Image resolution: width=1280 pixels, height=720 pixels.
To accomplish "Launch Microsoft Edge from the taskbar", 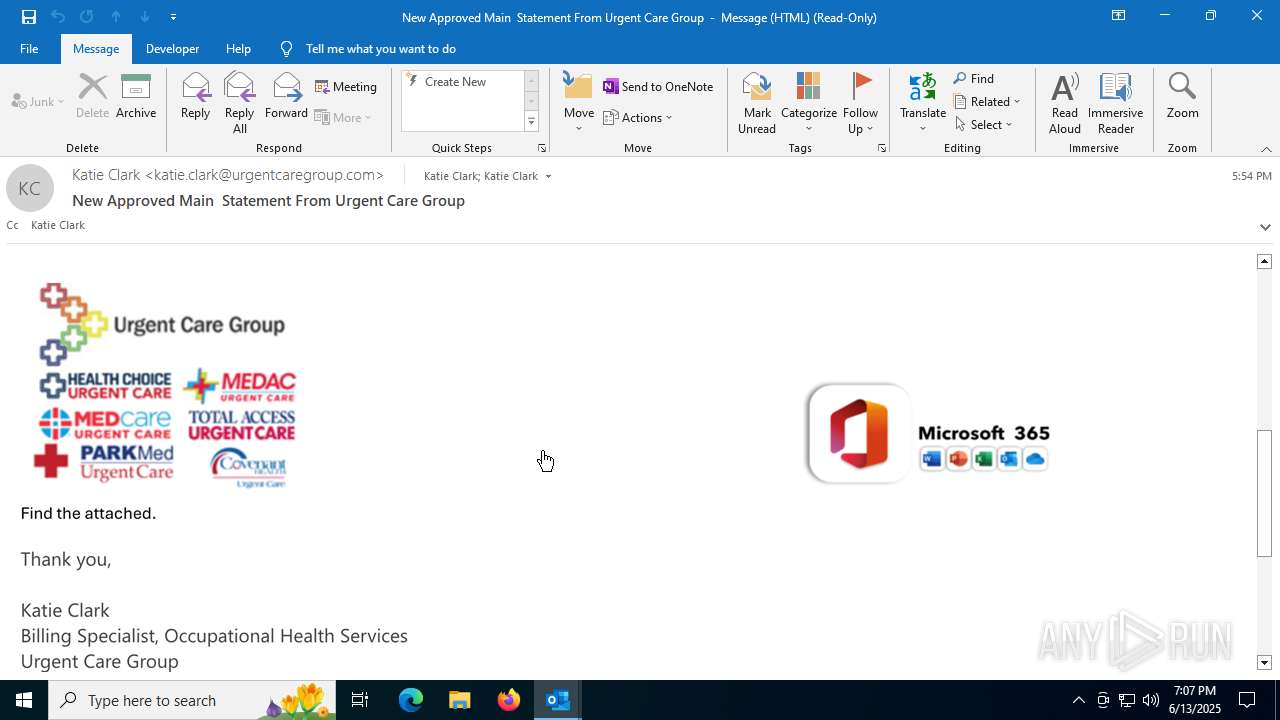I will (x=411, y=700).
